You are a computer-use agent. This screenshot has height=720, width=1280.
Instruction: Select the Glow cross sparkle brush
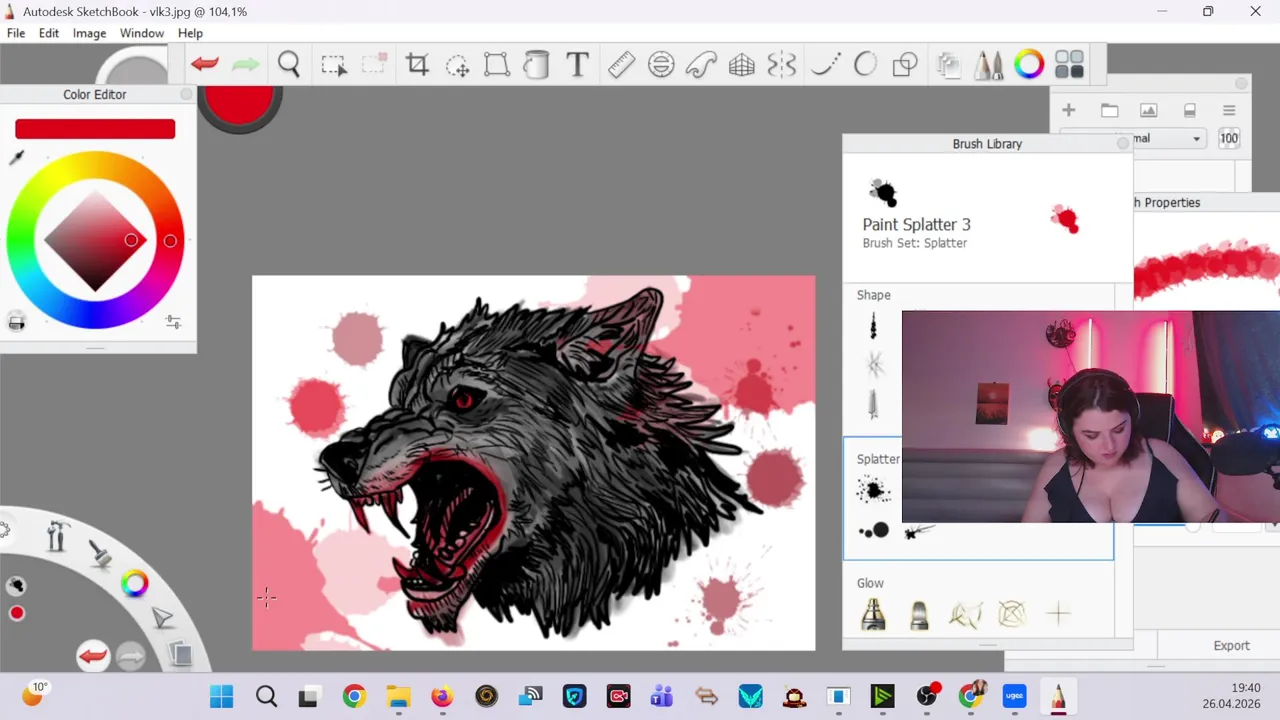click(x=1058, y=614)
